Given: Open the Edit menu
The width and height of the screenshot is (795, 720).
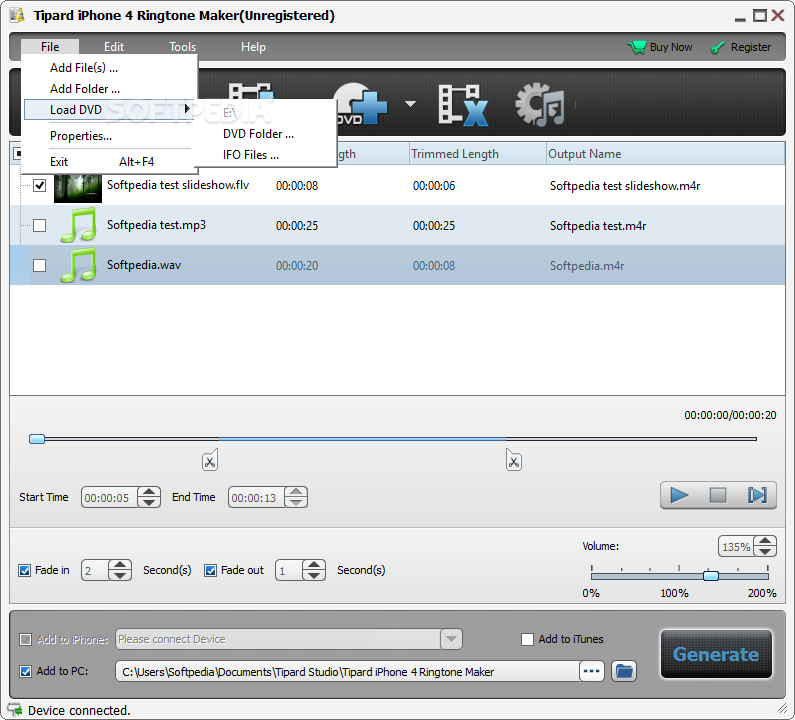Looking at the screenshot, I should coord(114,47).
